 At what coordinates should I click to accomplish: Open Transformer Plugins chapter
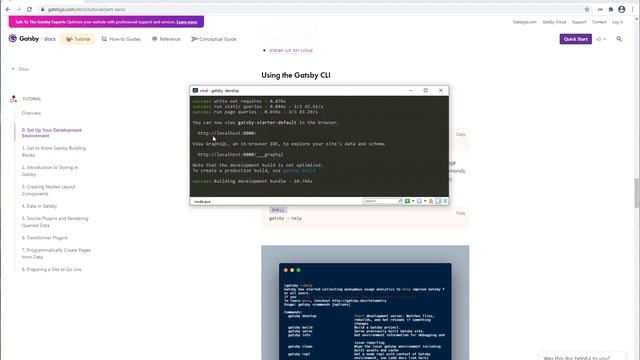click(x=45, y=238)
